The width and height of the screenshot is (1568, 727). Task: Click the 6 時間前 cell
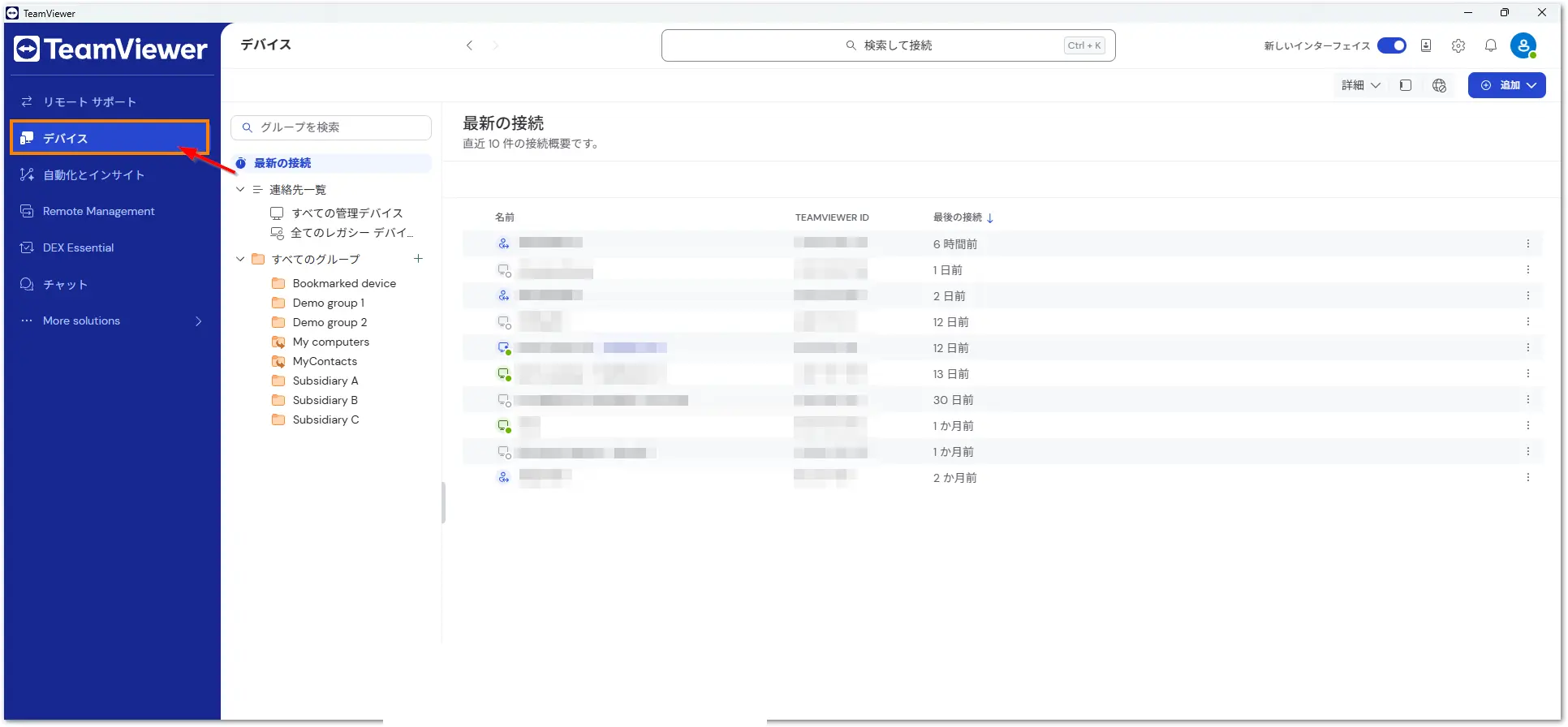(955, 244)
